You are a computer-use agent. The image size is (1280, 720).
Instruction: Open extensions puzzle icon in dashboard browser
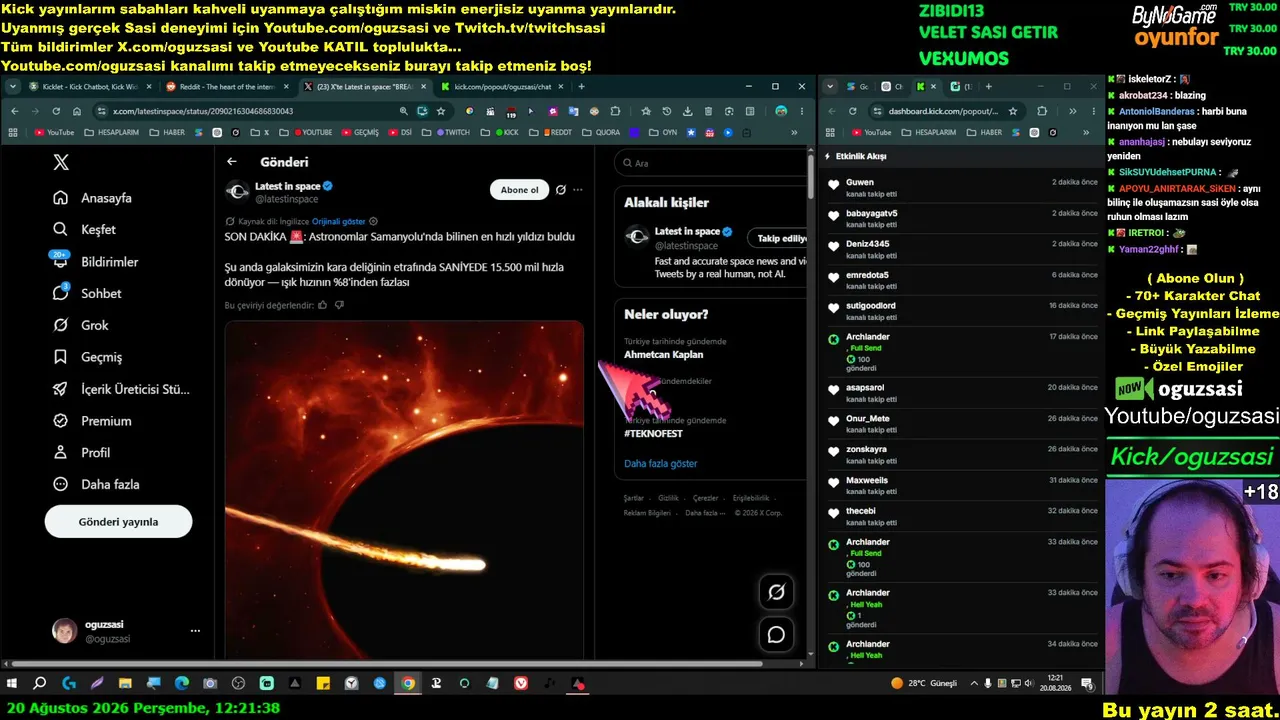tap(1042, 111)
